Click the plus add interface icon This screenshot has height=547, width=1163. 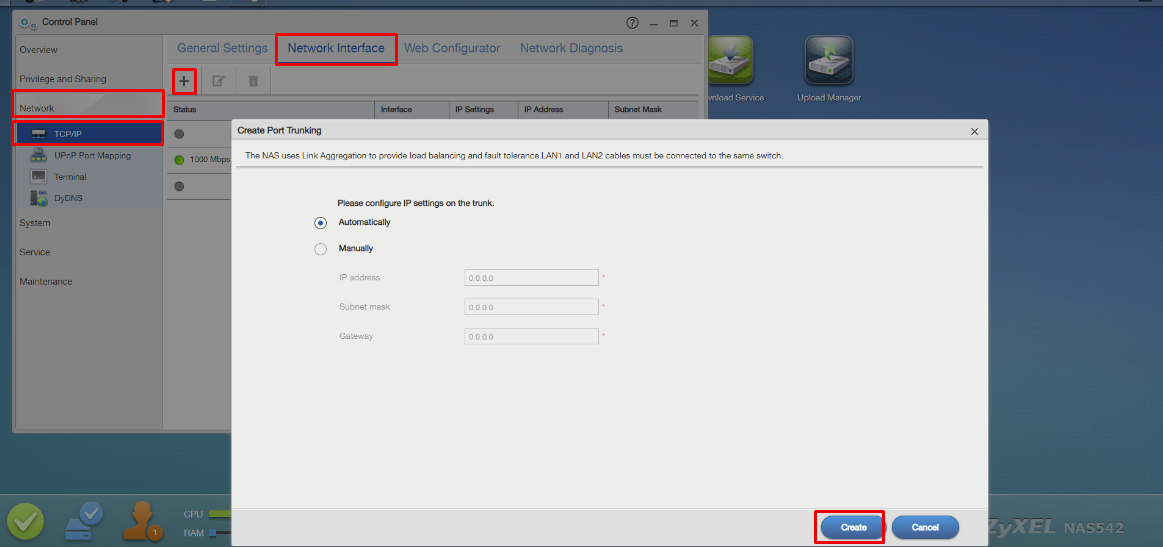click(185, 81)
